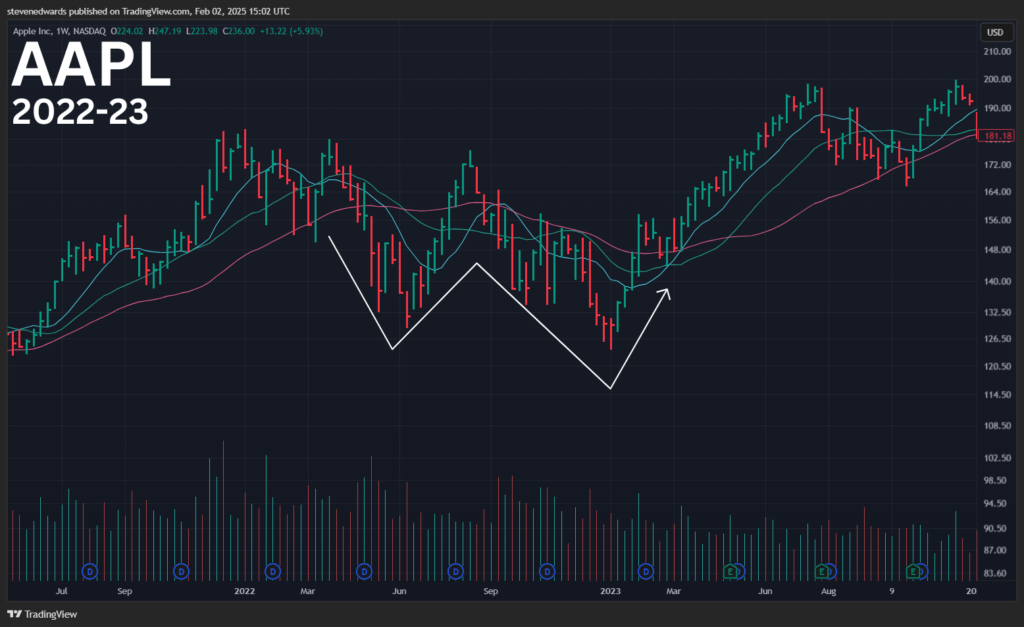Click the 94.50 price axis label
The width and height of the screenshot is (1024, 627).
(995, 504)
